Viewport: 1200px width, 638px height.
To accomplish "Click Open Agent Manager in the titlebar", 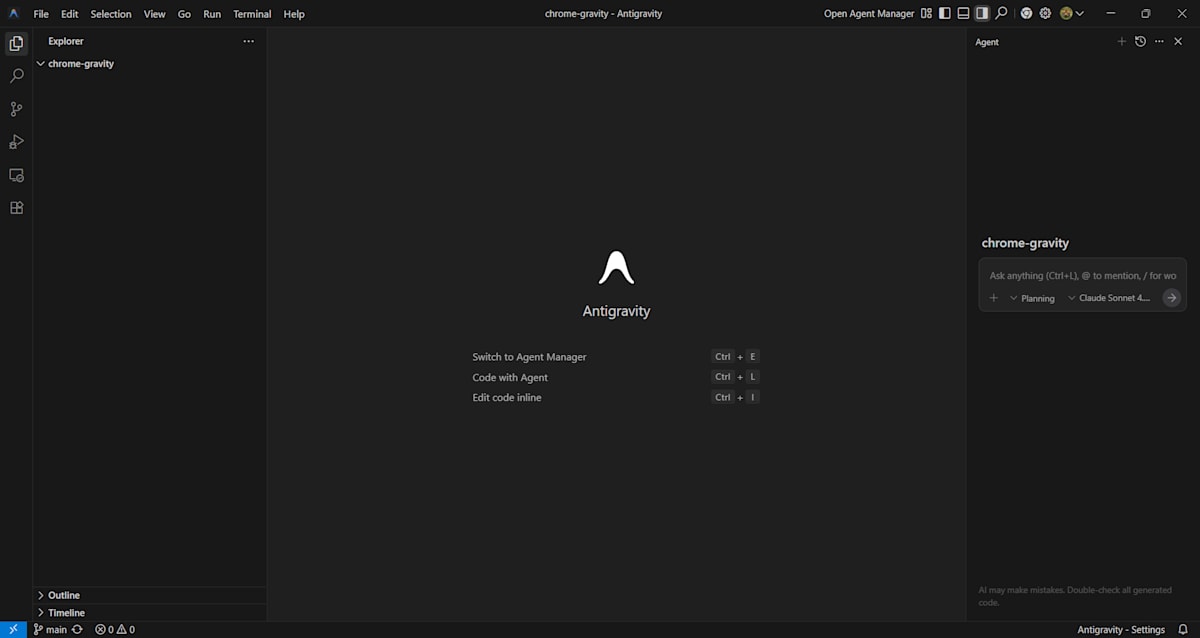I will click(868, 13).
